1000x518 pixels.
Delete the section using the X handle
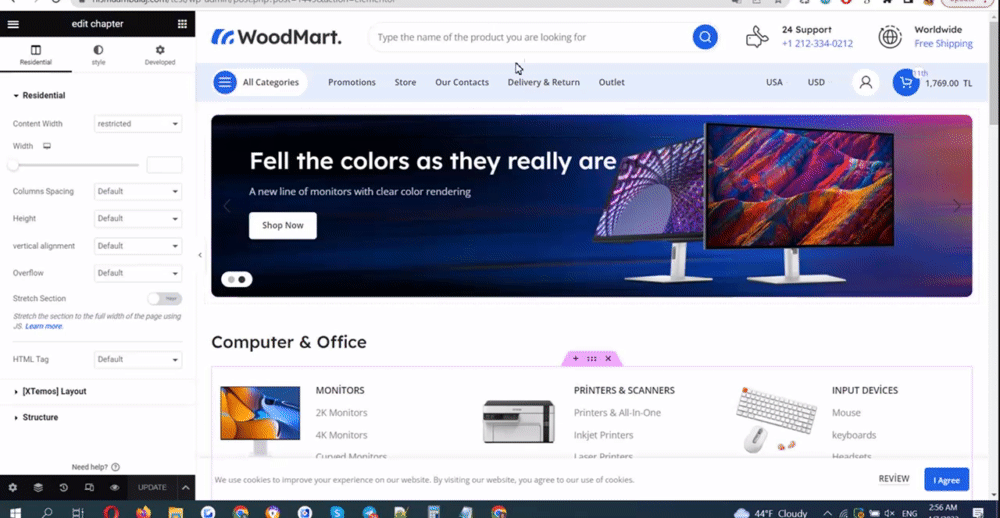click(608, 359)
